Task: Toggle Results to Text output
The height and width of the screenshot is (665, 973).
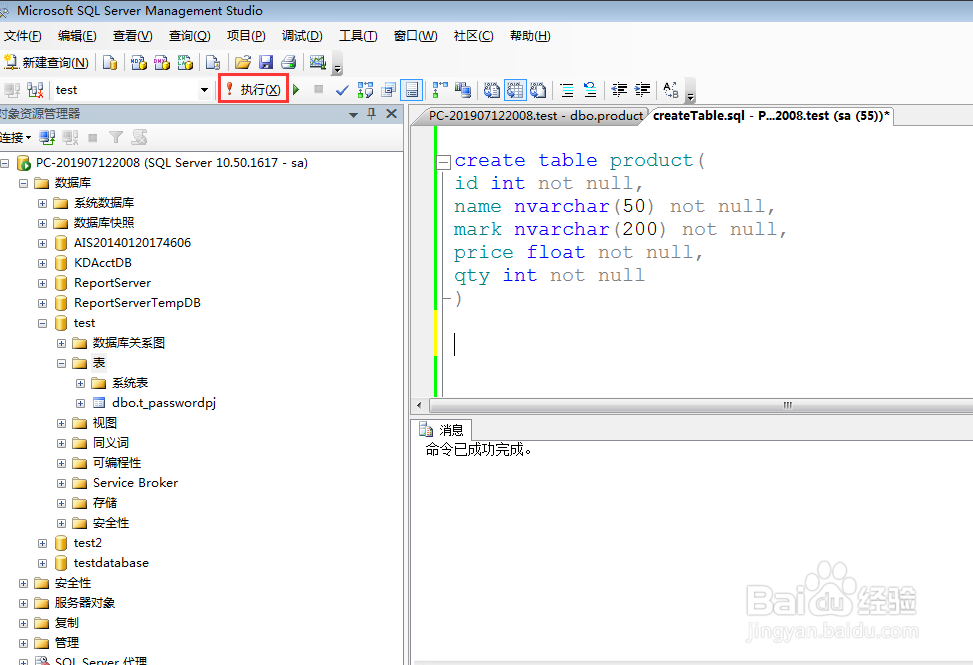Action: (x=491, y=90)
